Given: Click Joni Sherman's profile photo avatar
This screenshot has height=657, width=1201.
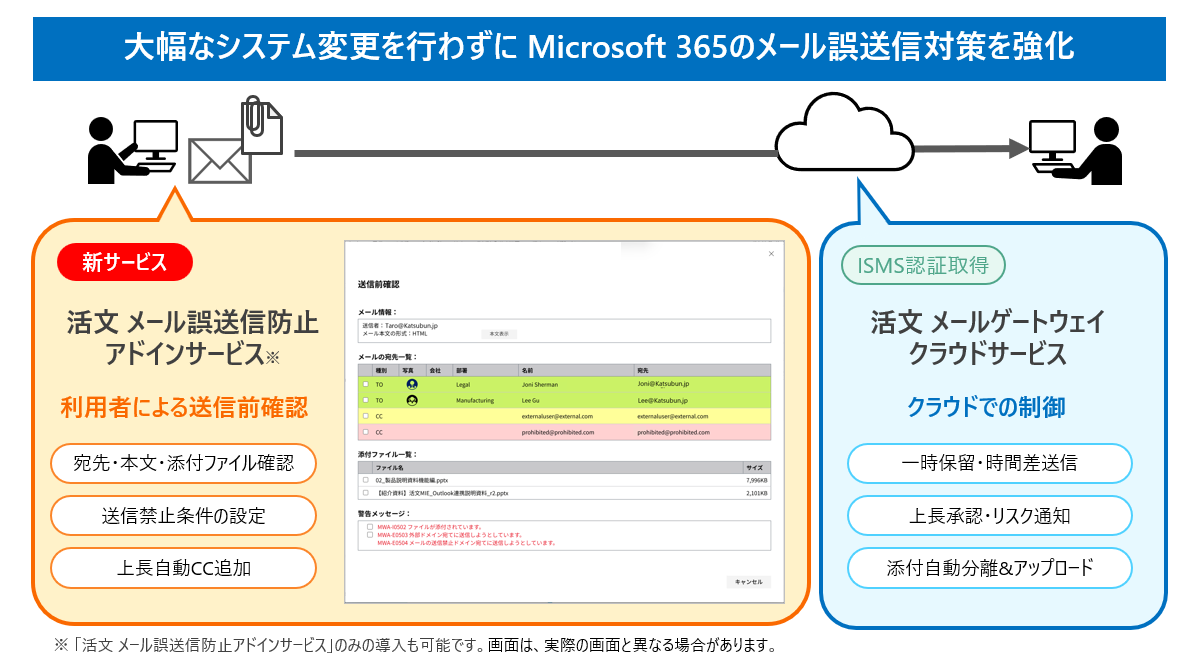Looking at the screenshot, I should [412, 384].
